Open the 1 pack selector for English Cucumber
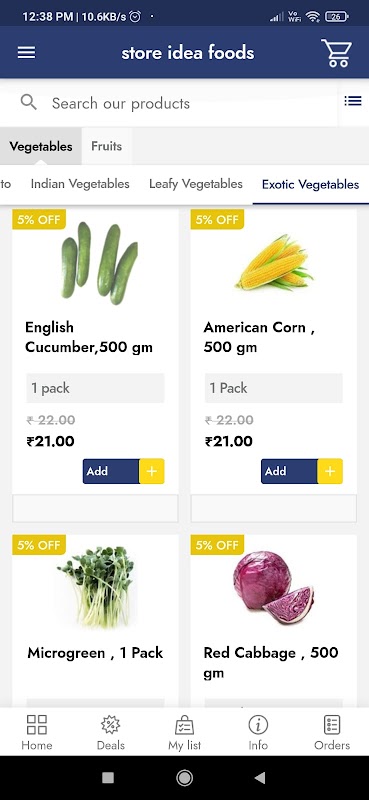 (95, 388)
